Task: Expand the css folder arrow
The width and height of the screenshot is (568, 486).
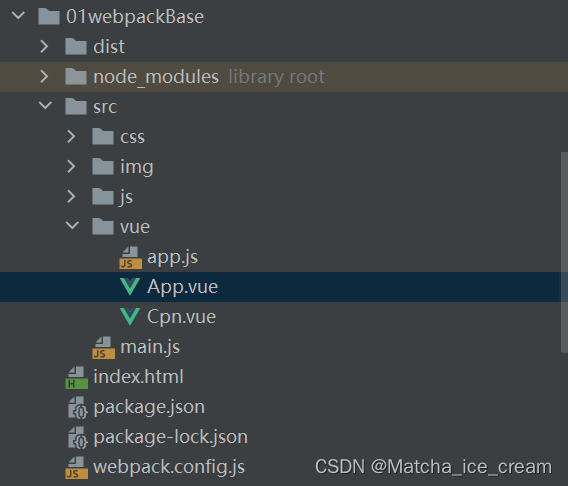Action: [71, 137]
